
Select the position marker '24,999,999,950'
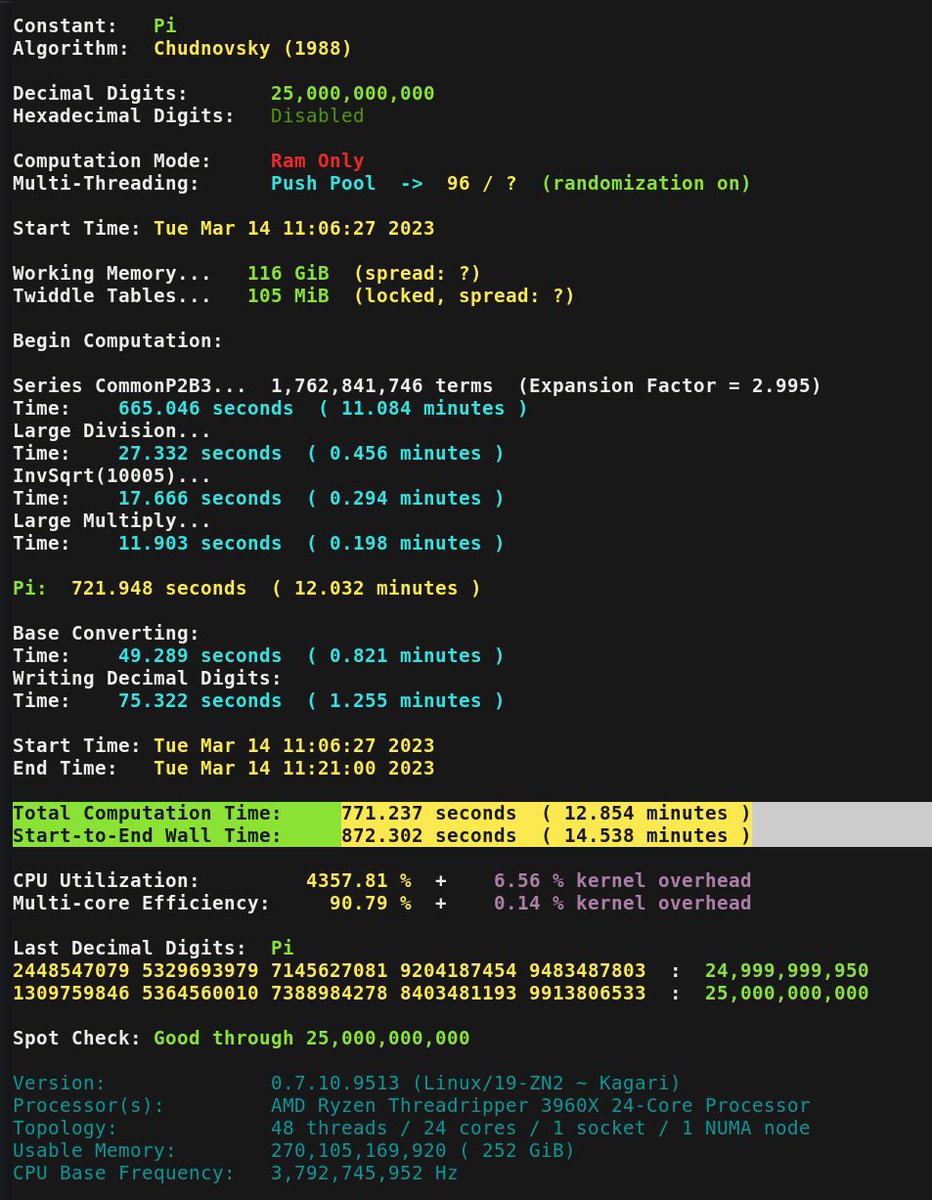click(786, 970)
